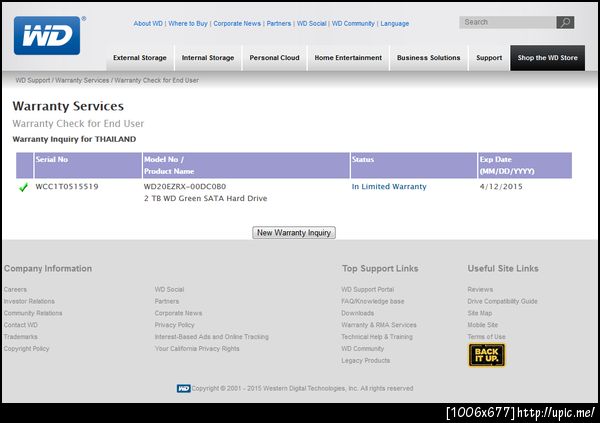The height and width of the screenshot is (423, 600).
Task: Open the About WD link
Action: click(x=148, y=24)
